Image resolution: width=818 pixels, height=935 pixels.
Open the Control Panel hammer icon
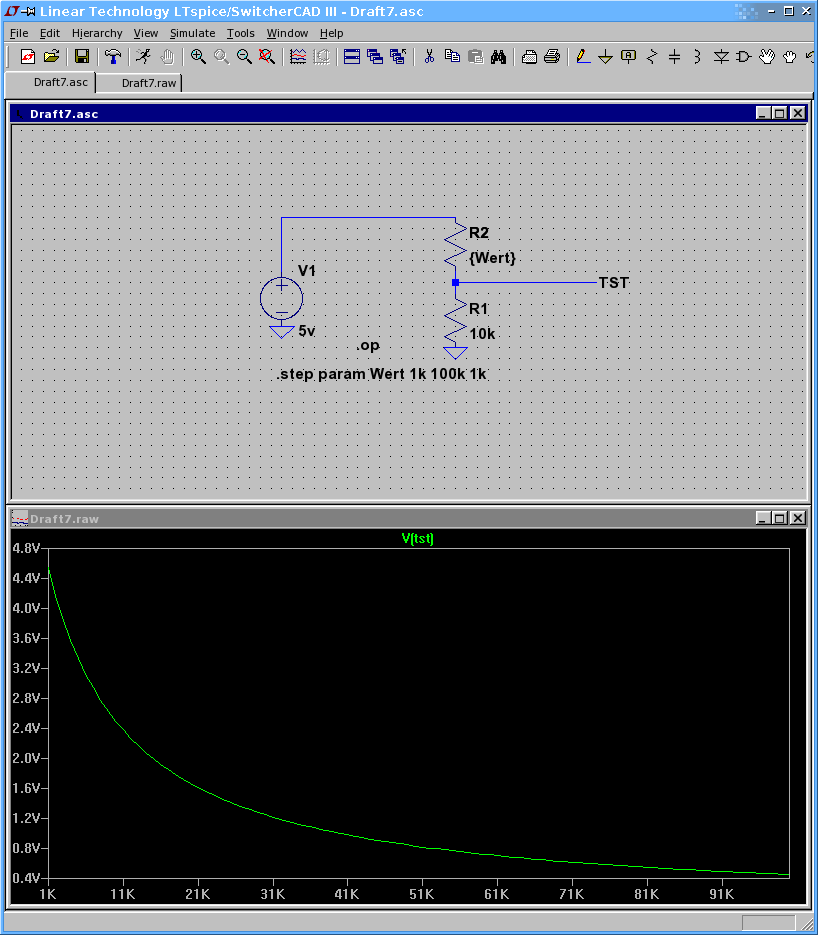(113, 57)
